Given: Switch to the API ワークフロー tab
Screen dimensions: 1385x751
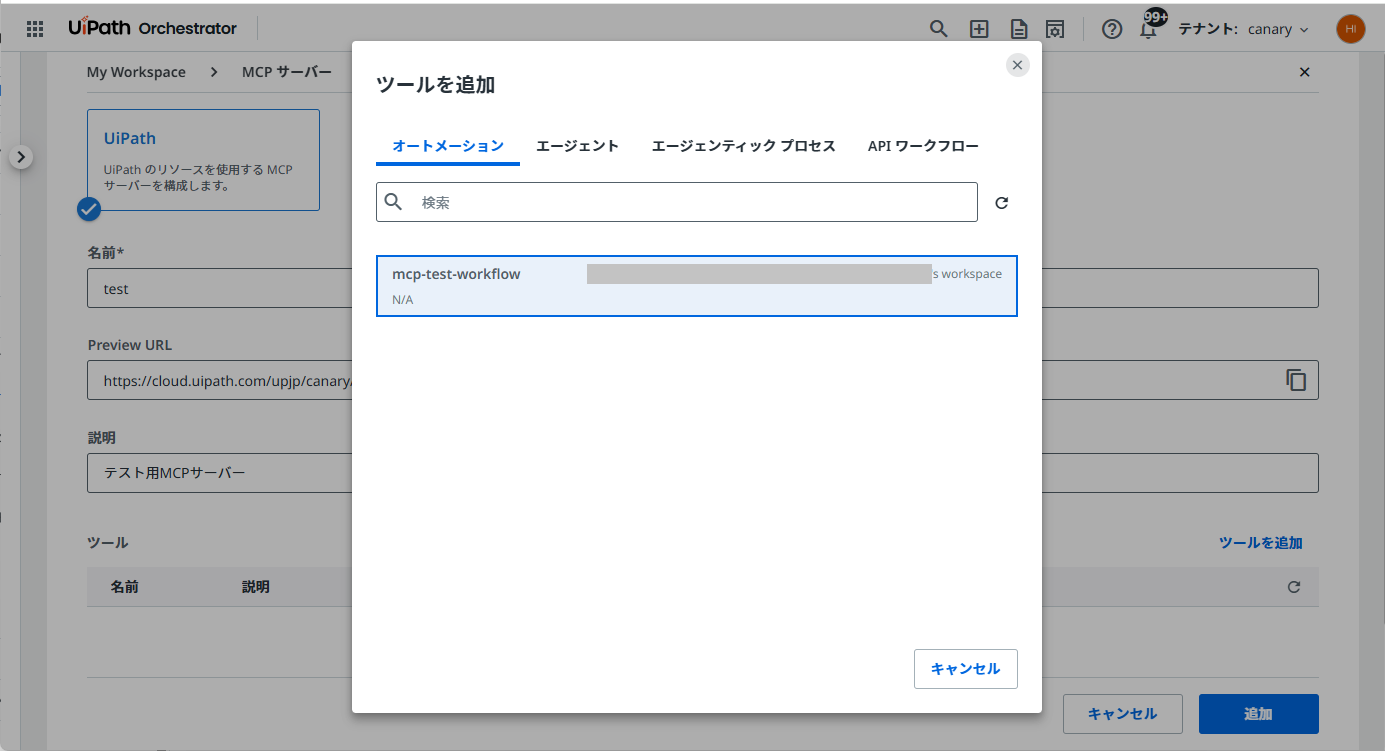Looking at the screenshot, I should (923, 146).
